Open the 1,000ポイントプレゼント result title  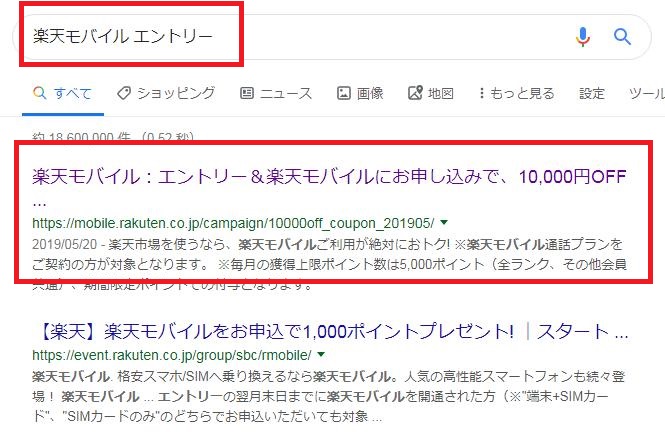click(331, 332)
